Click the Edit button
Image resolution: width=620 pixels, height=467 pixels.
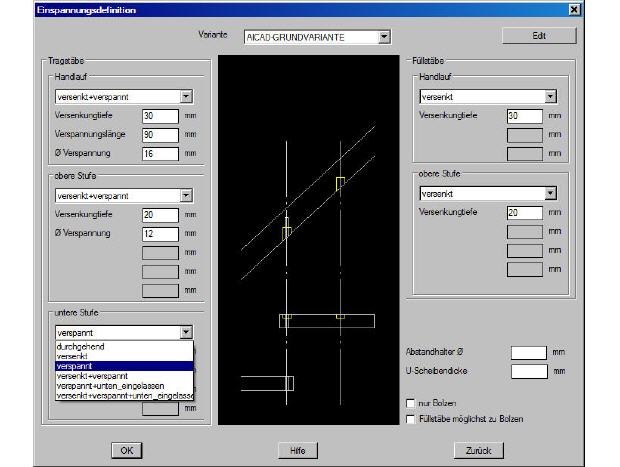(x=539, y=36)
